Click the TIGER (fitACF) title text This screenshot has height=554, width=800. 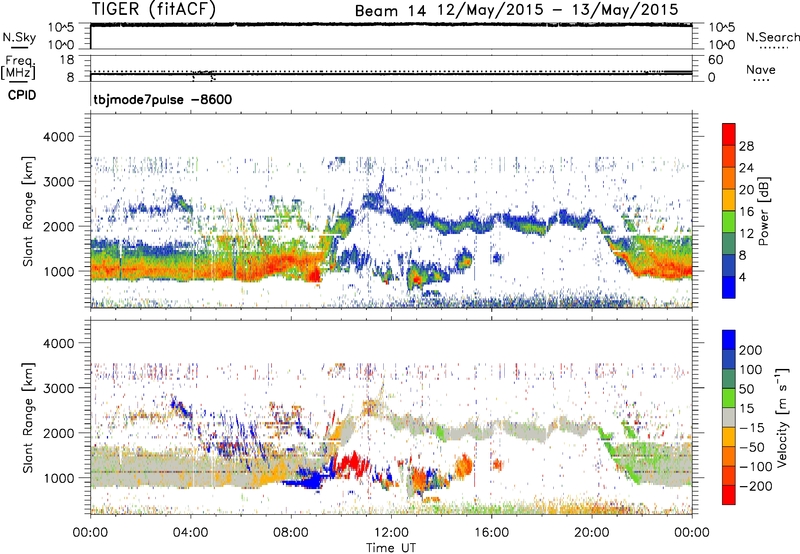click(x=154, y=9)
